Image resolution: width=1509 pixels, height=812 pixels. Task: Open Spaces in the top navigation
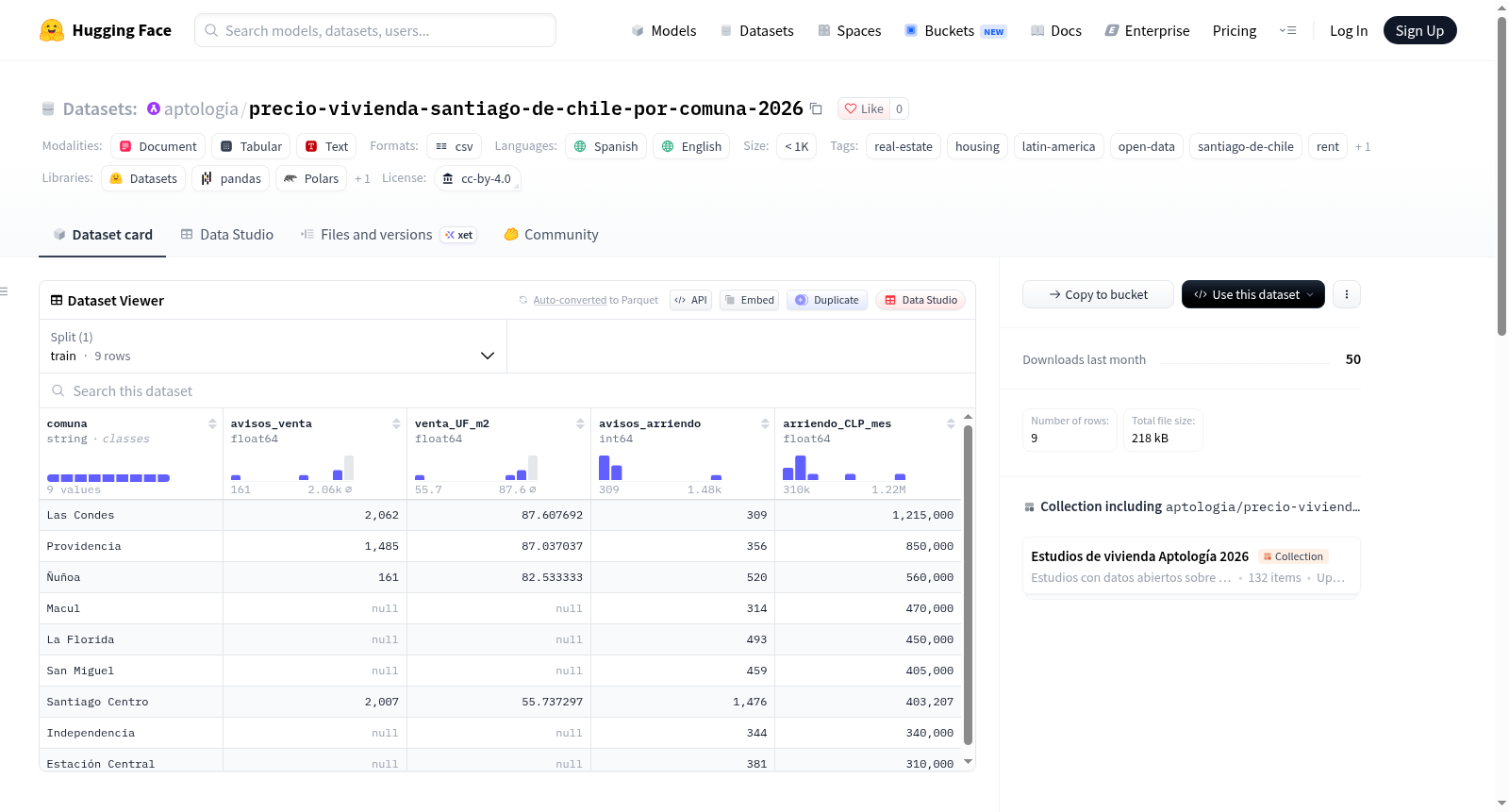[850, 30]
